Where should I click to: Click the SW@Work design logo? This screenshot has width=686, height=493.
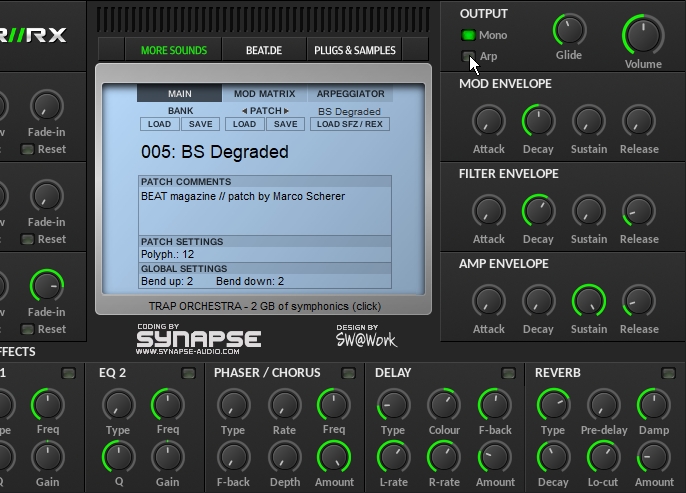point(365,337)
